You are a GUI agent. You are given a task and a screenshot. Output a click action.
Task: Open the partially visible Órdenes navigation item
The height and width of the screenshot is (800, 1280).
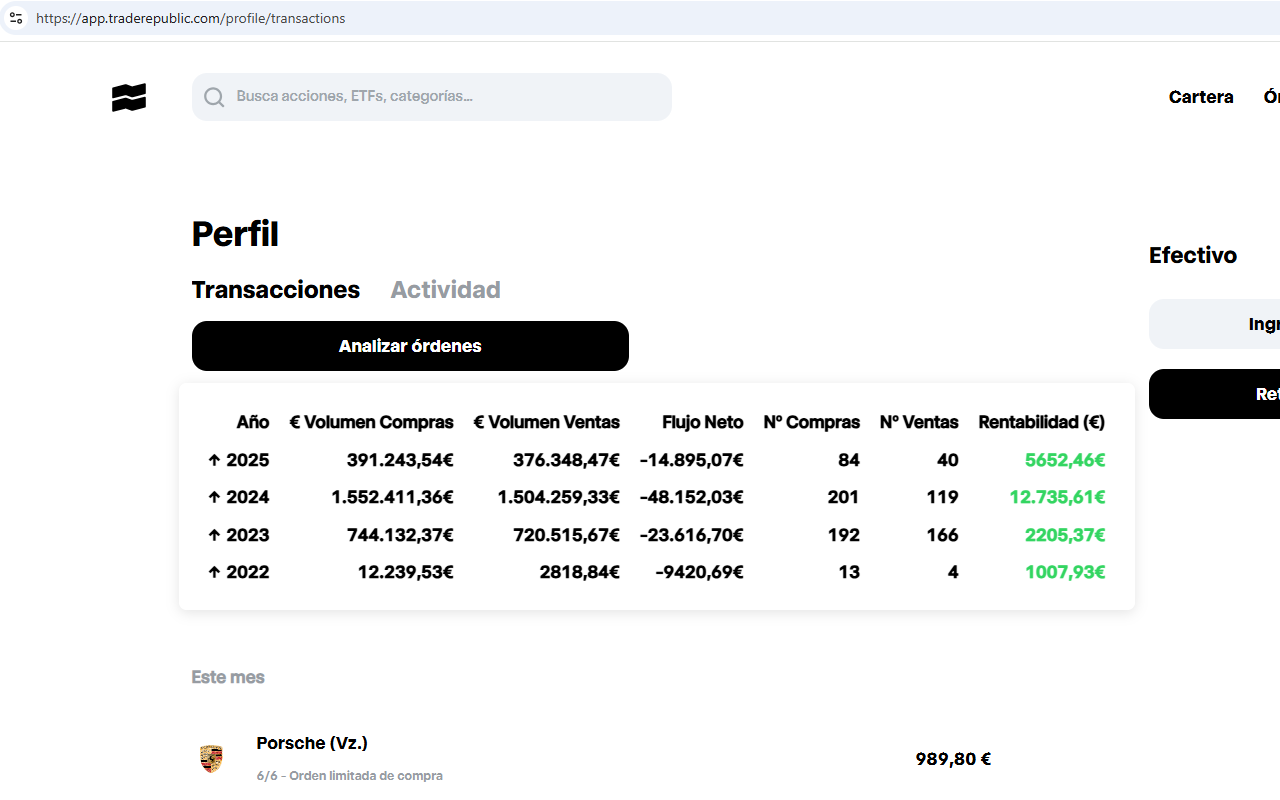[1270, 97]
